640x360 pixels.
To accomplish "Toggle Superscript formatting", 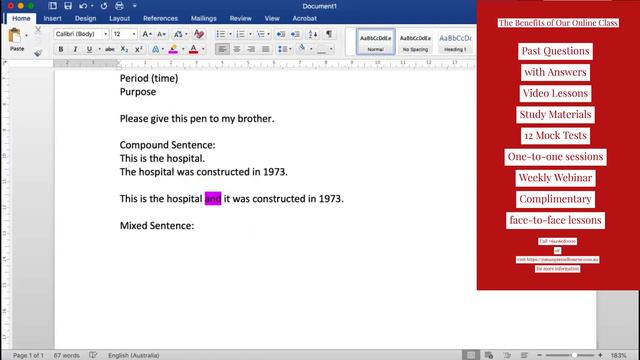I will click(139, 49).
